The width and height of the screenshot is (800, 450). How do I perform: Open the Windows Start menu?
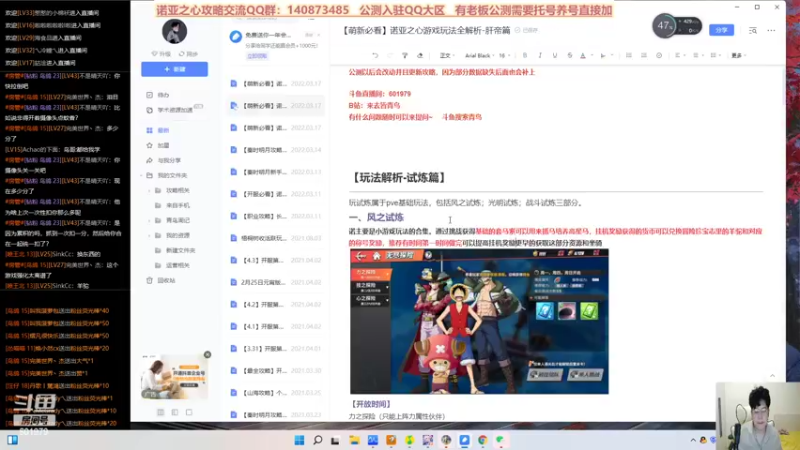tap(299, 440)
